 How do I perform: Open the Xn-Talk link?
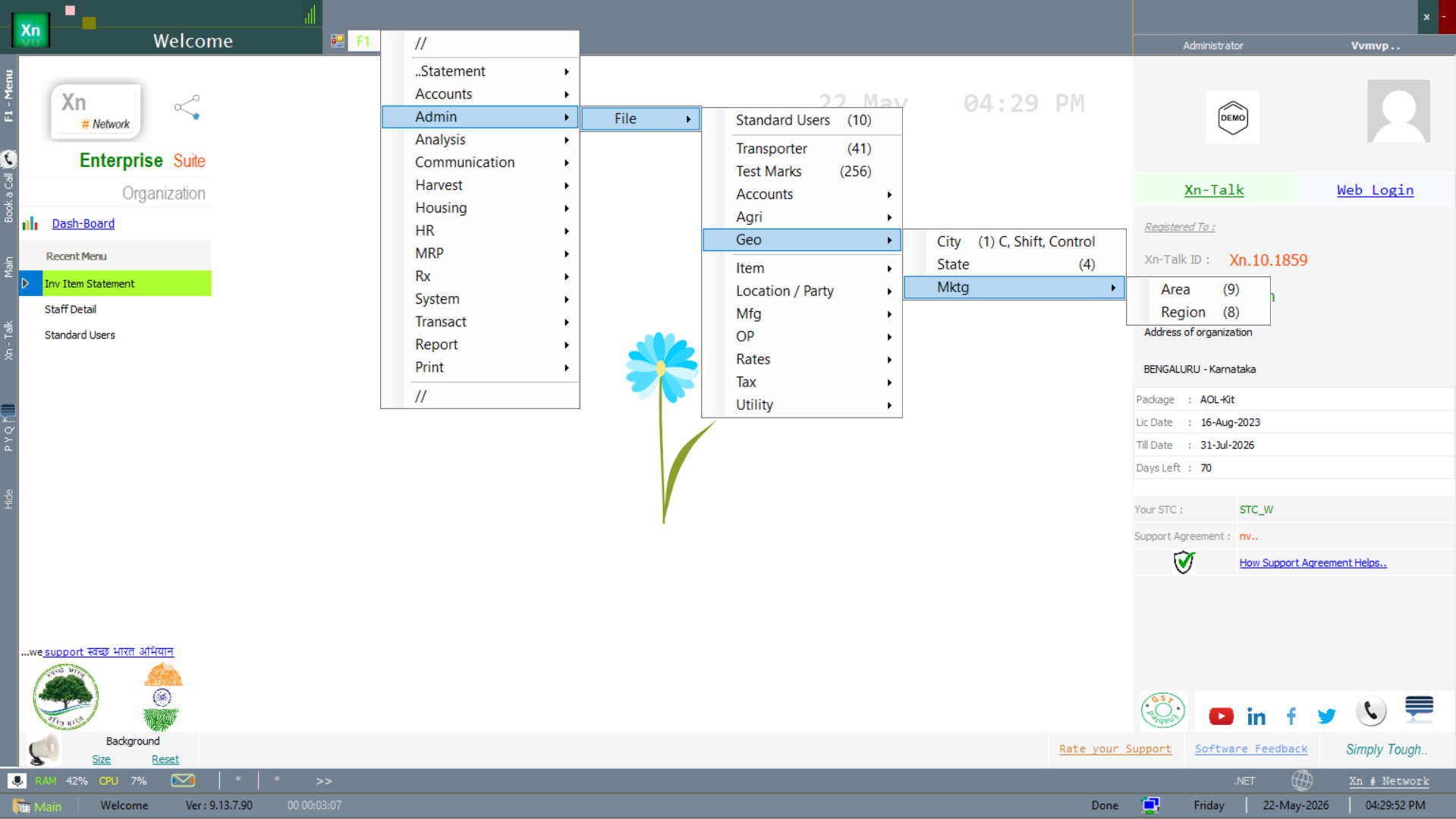1214,190
